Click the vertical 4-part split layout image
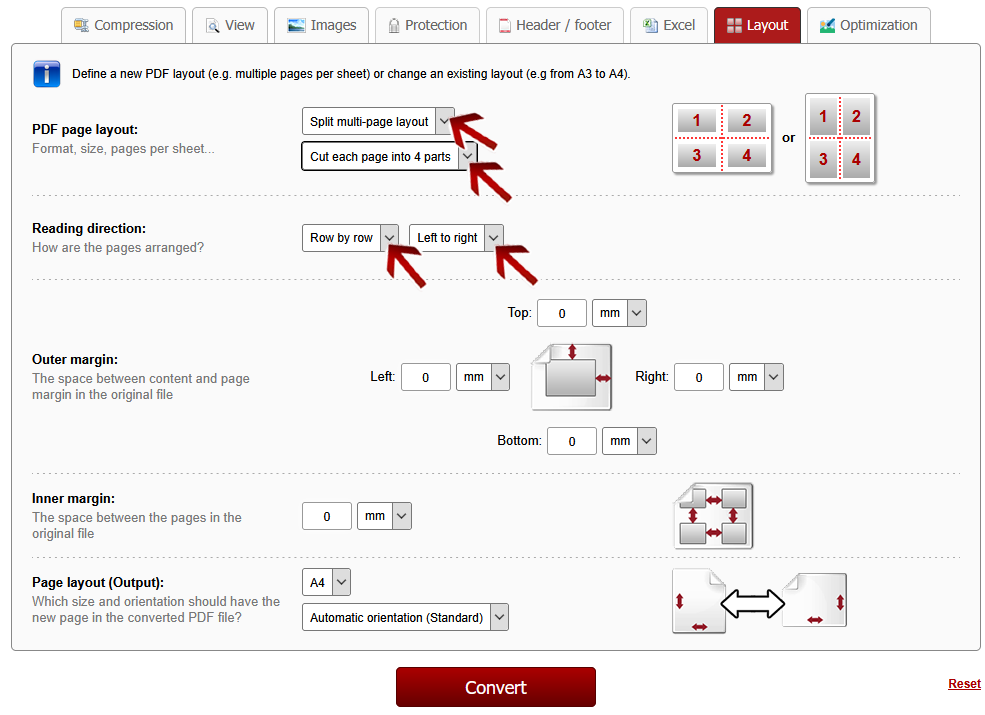The height and width of the screenshot is (715, 985). [x=840, y=138]
